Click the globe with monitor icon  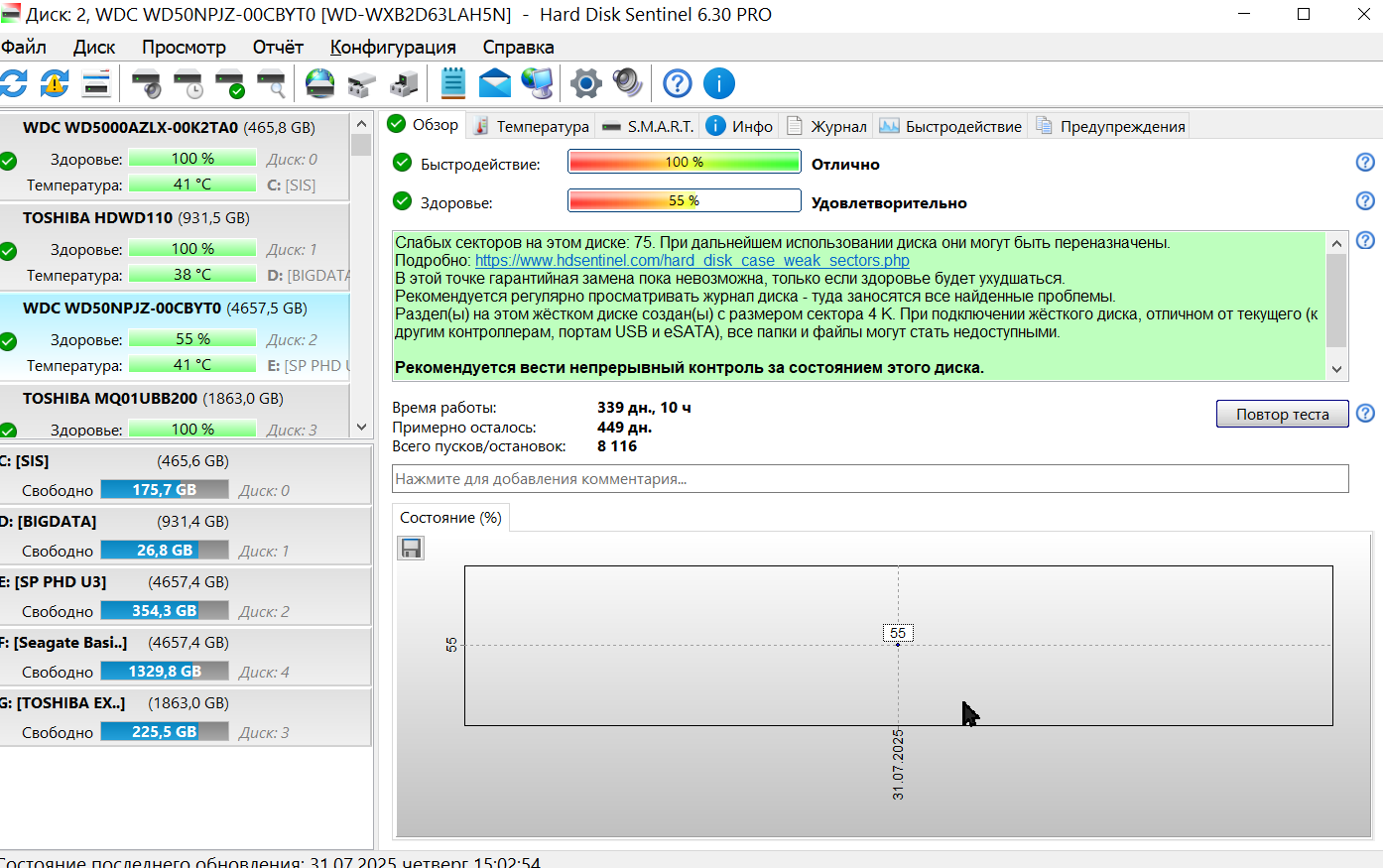pos(537,83)
